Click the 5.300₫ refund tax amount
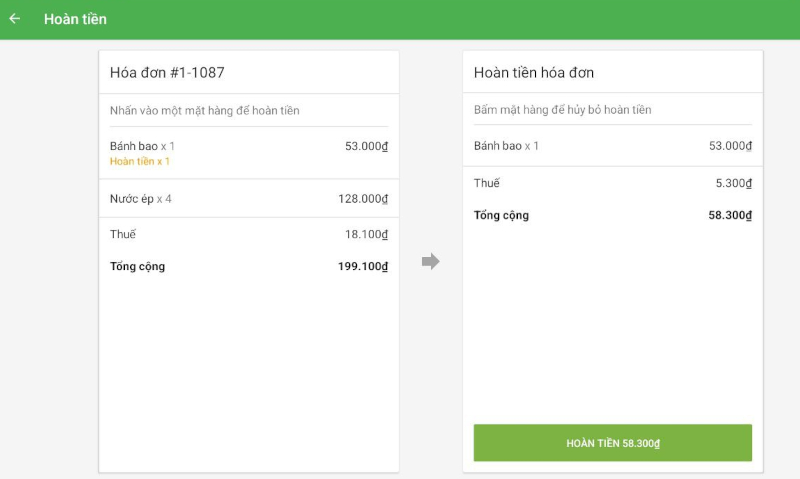 click(733, 183)
